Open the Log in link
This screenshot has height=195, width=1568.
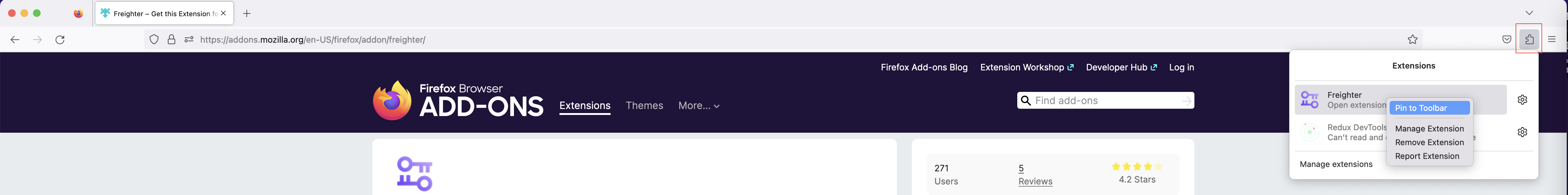(1181, 67)
